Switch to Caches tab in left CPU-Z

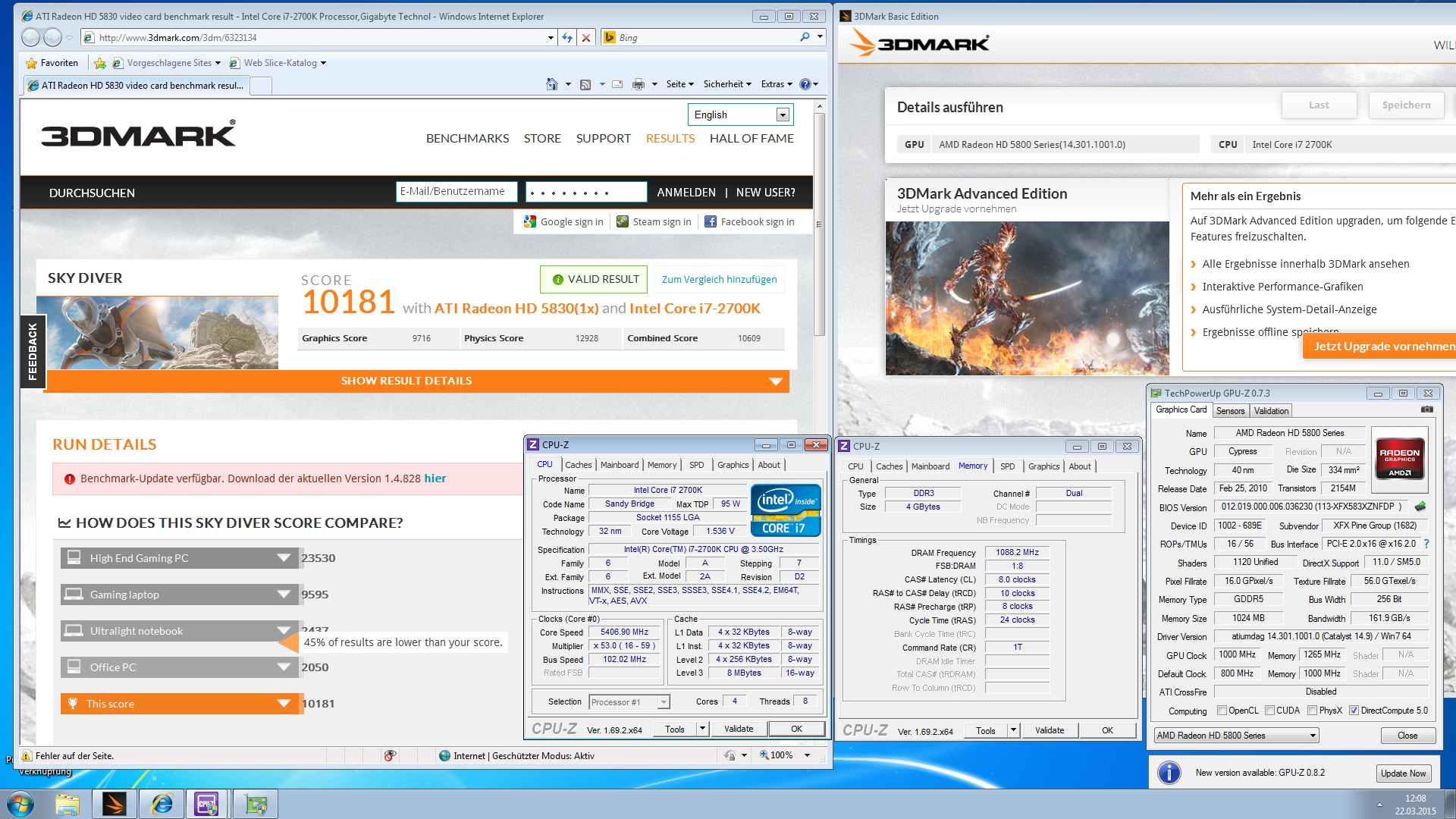pyautogui.click(x=578, y=465)
